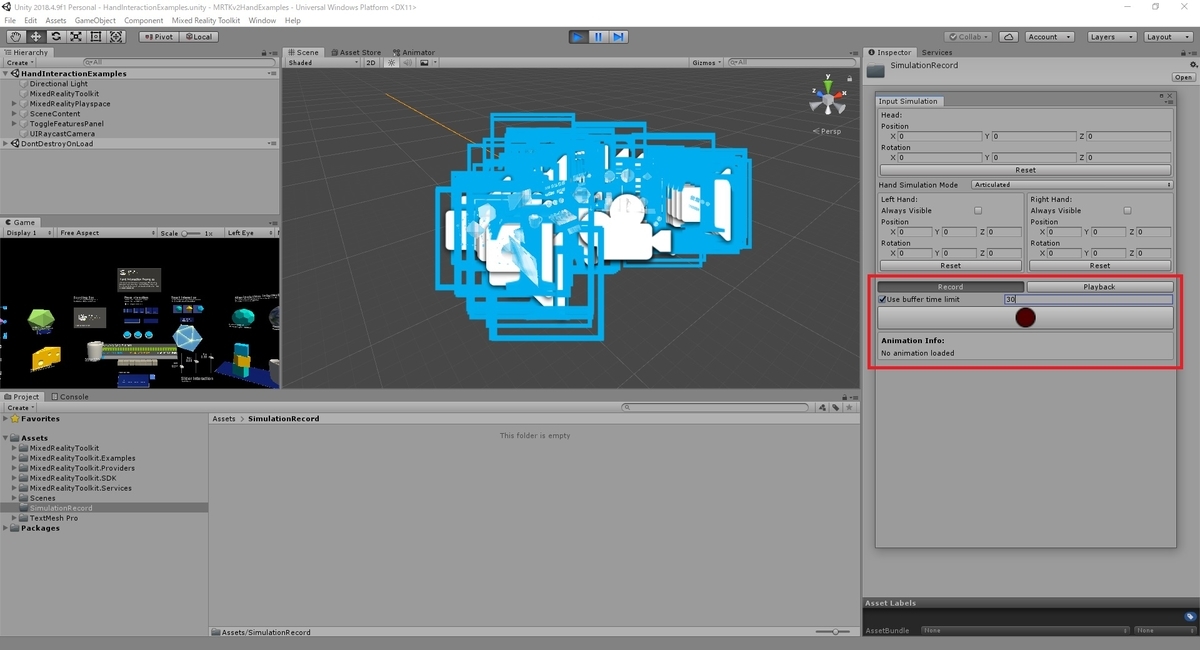Expand the TextMesh Pro folder
The height and width of the screenshot is (650, 1200).
pyautogui.click(x=15, y=518)
